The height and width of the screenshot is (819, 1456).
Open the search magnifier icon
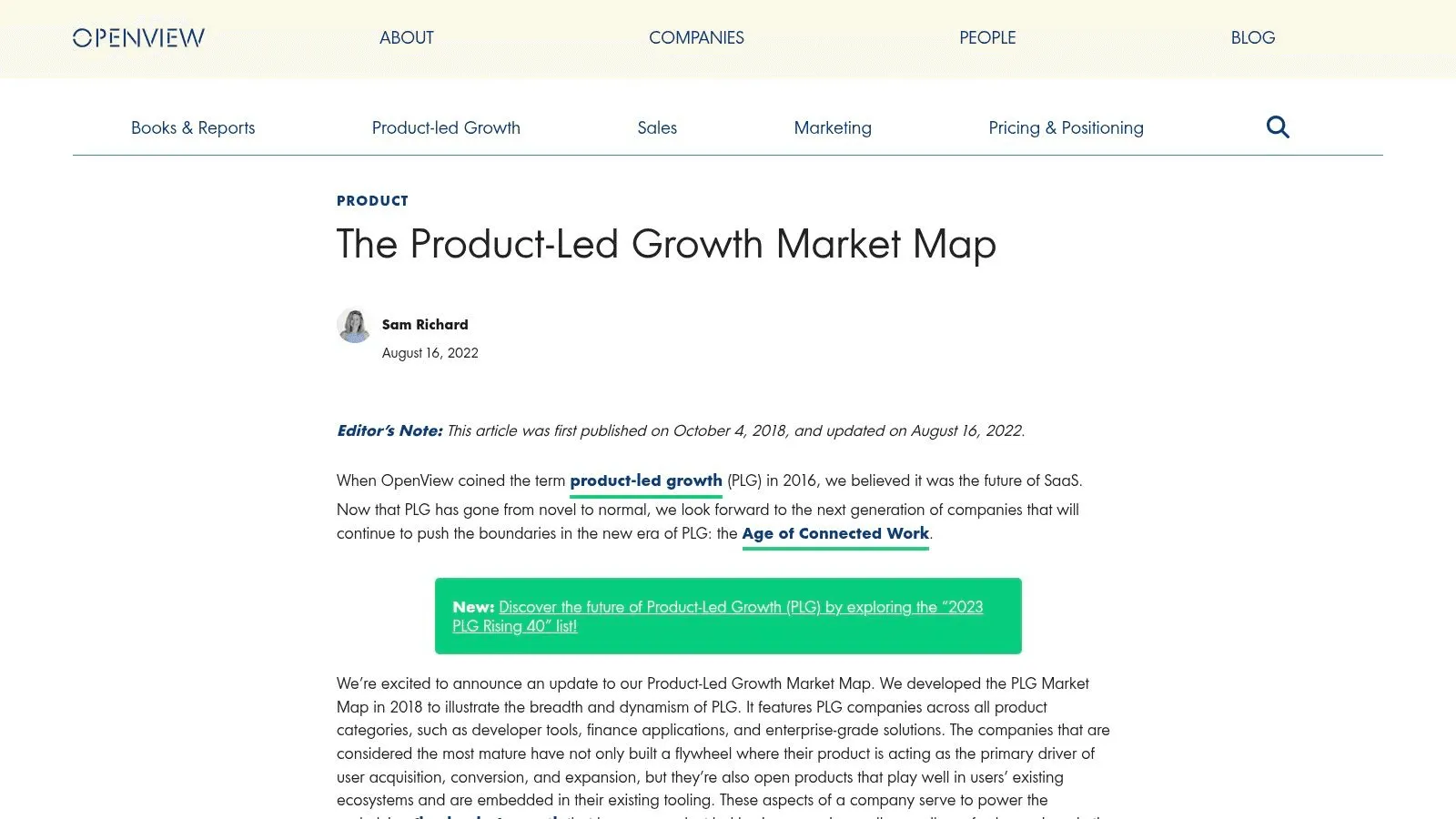[x=1278, y=127]
